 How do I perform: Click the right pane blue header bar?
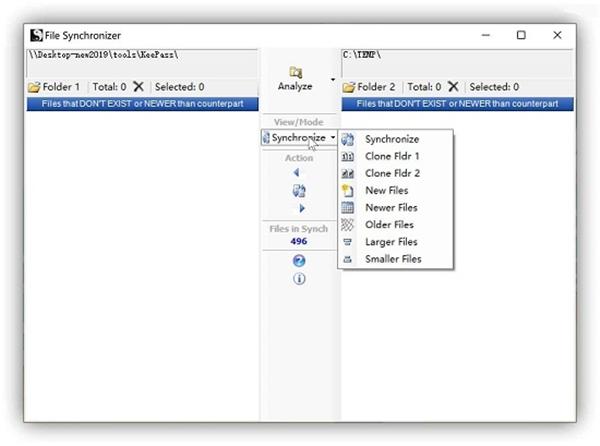[457, 104]
